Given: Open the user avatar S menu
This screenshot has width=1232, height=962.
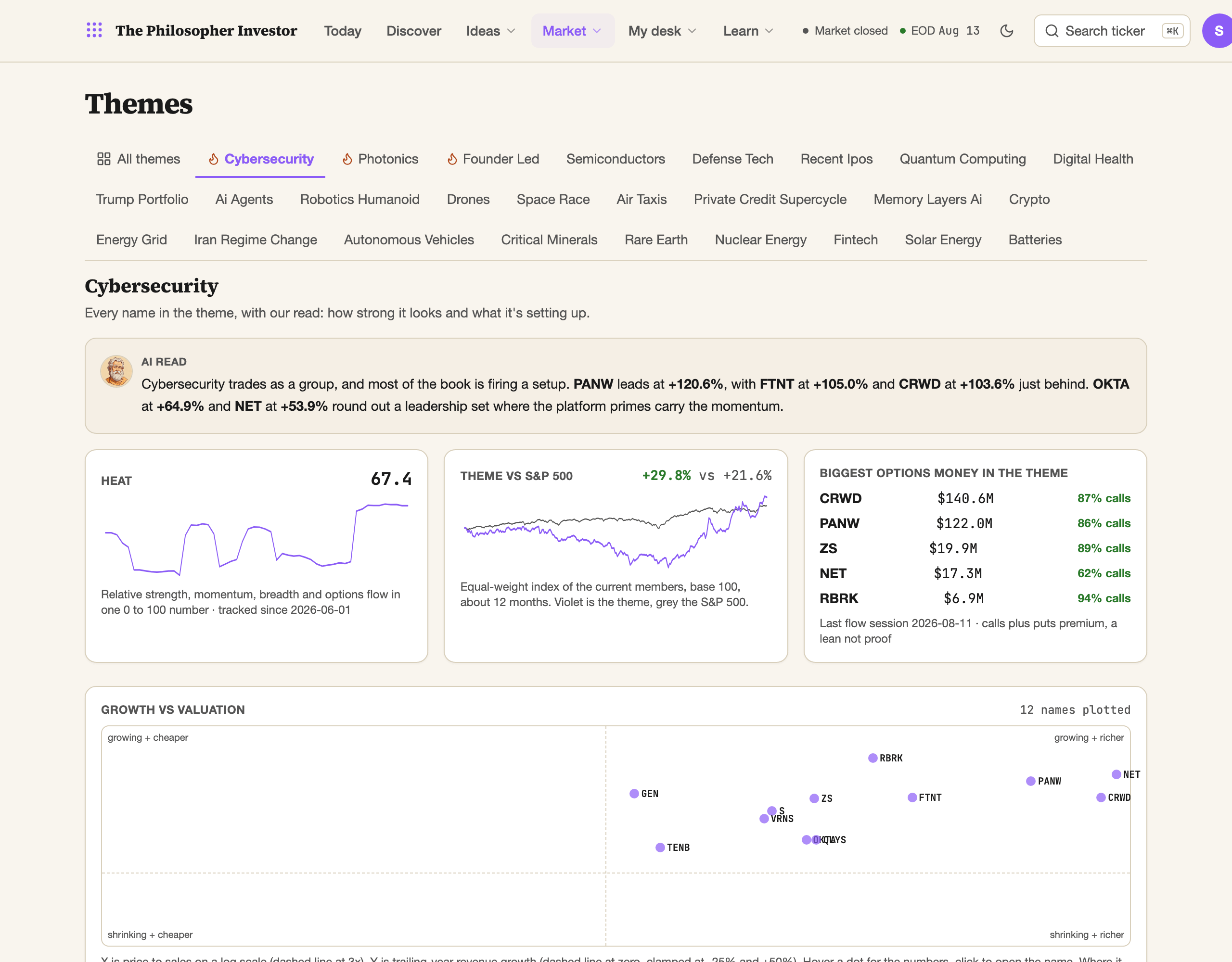Looking at the screenshot, I should (1218, 30).
